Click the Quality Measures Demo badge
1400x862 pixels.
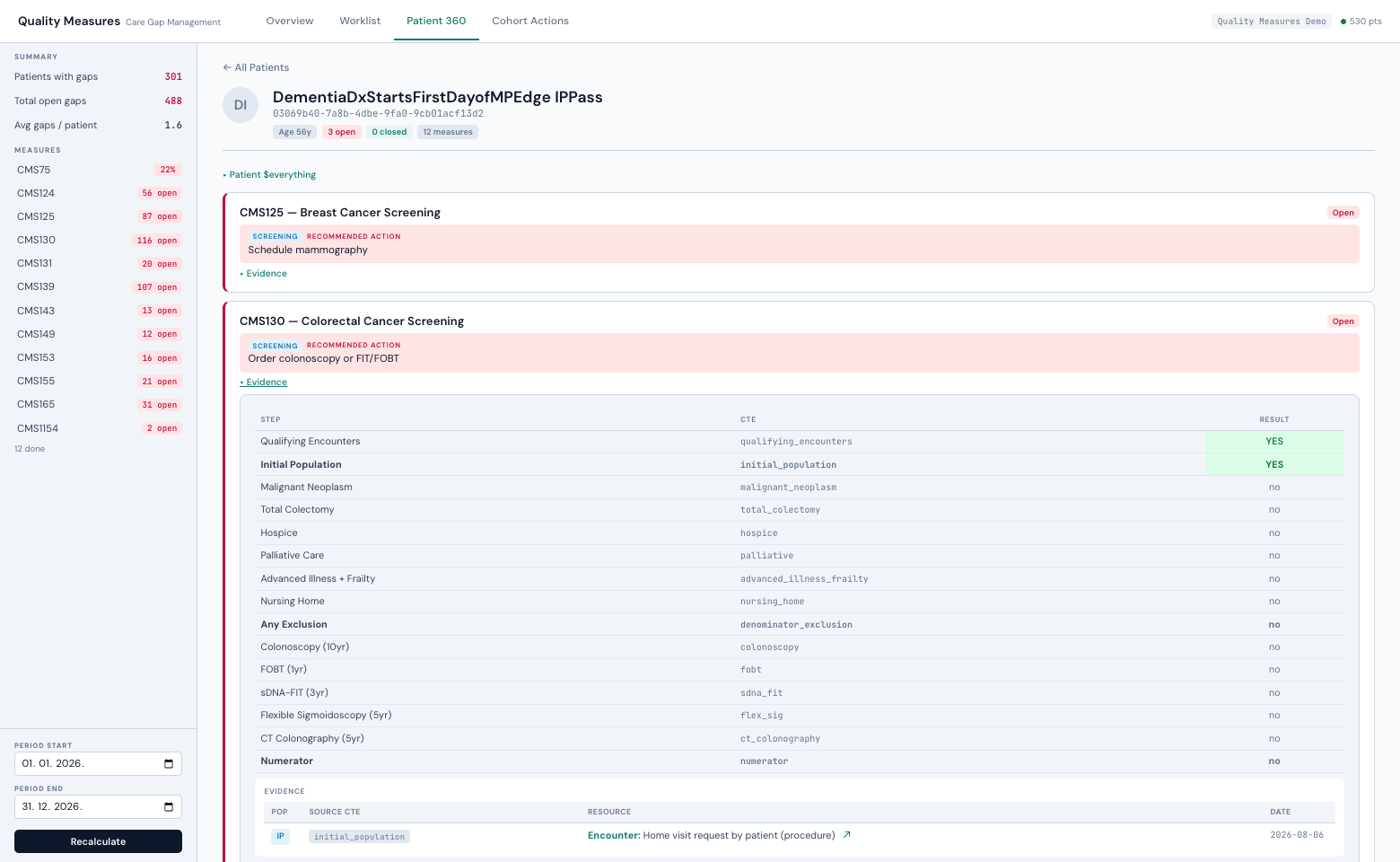[1271, 22]
